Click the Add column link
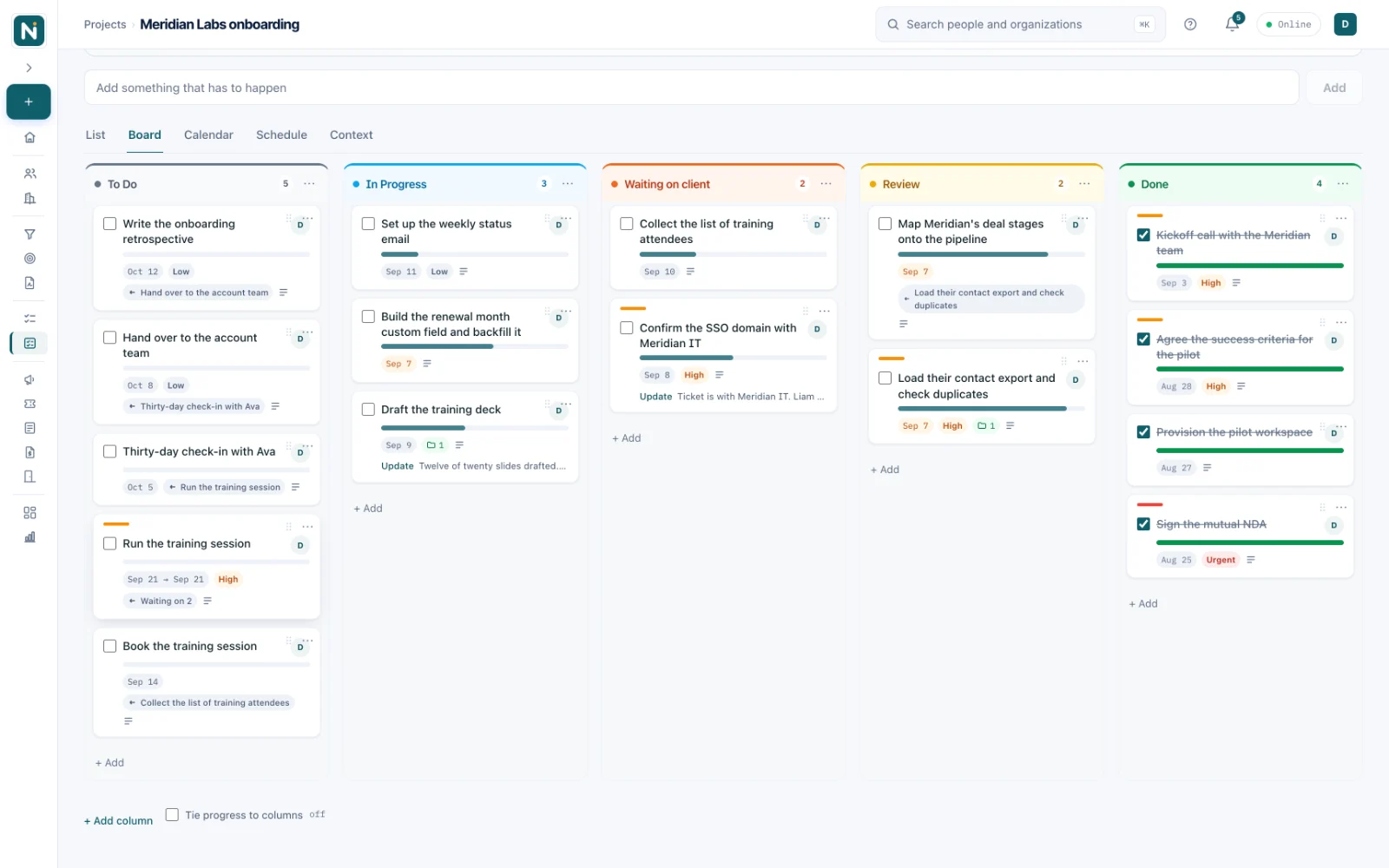The height and width of the screenshot is (868, 1389). pyautogui.click(x=118, y=820)
